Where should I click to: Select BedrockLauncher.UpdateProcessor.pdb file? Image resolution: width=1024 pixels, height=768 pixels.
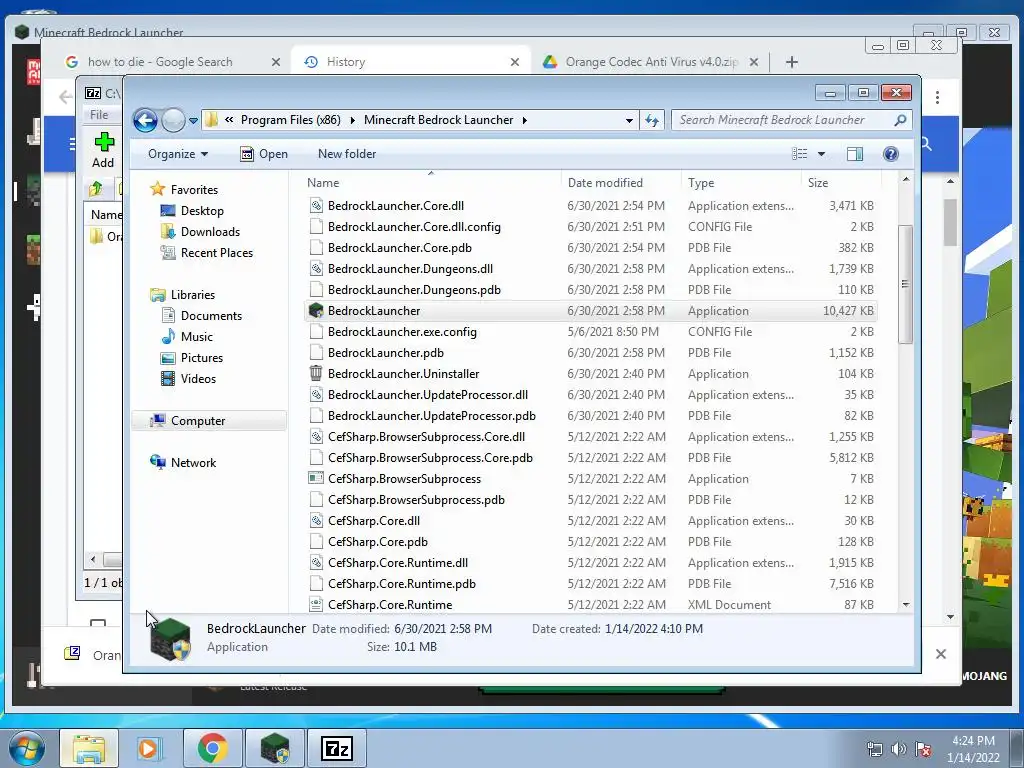(x=432, y=416)
